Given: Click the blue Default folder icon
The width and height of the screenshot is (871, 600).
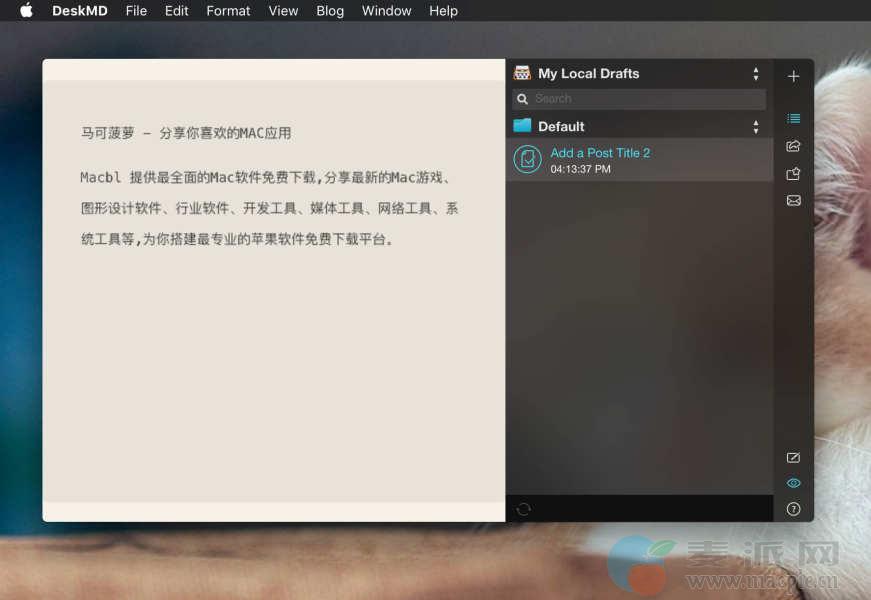Looking at the screenshot, I should pyautogui.click(x=522, y=126).
